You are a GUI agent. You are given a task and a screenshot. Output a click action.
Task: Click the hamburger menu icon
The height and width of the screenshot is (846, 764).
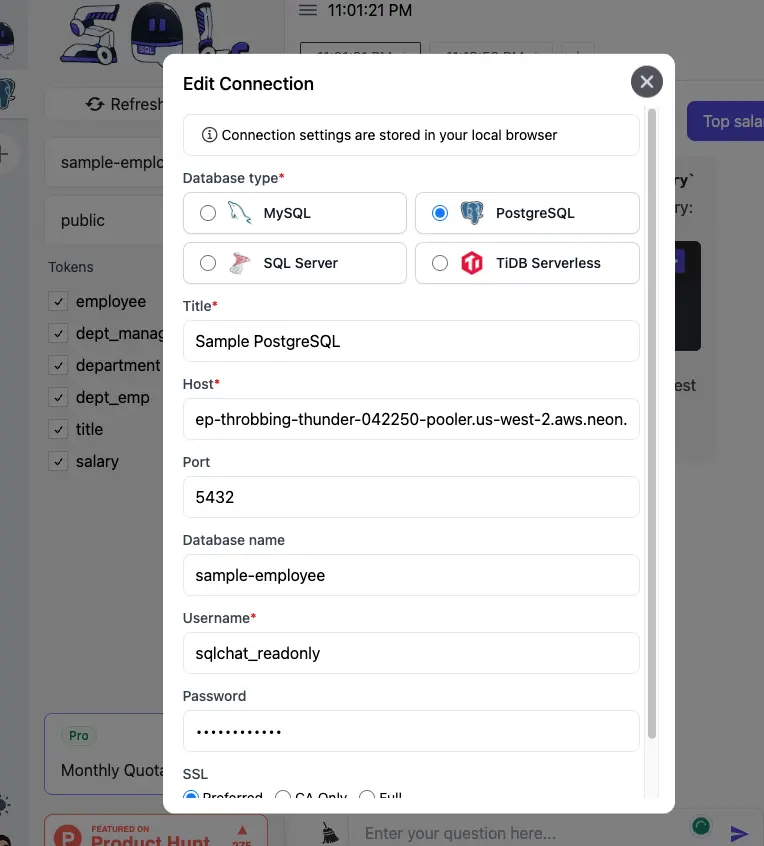(x=308, y=10)
